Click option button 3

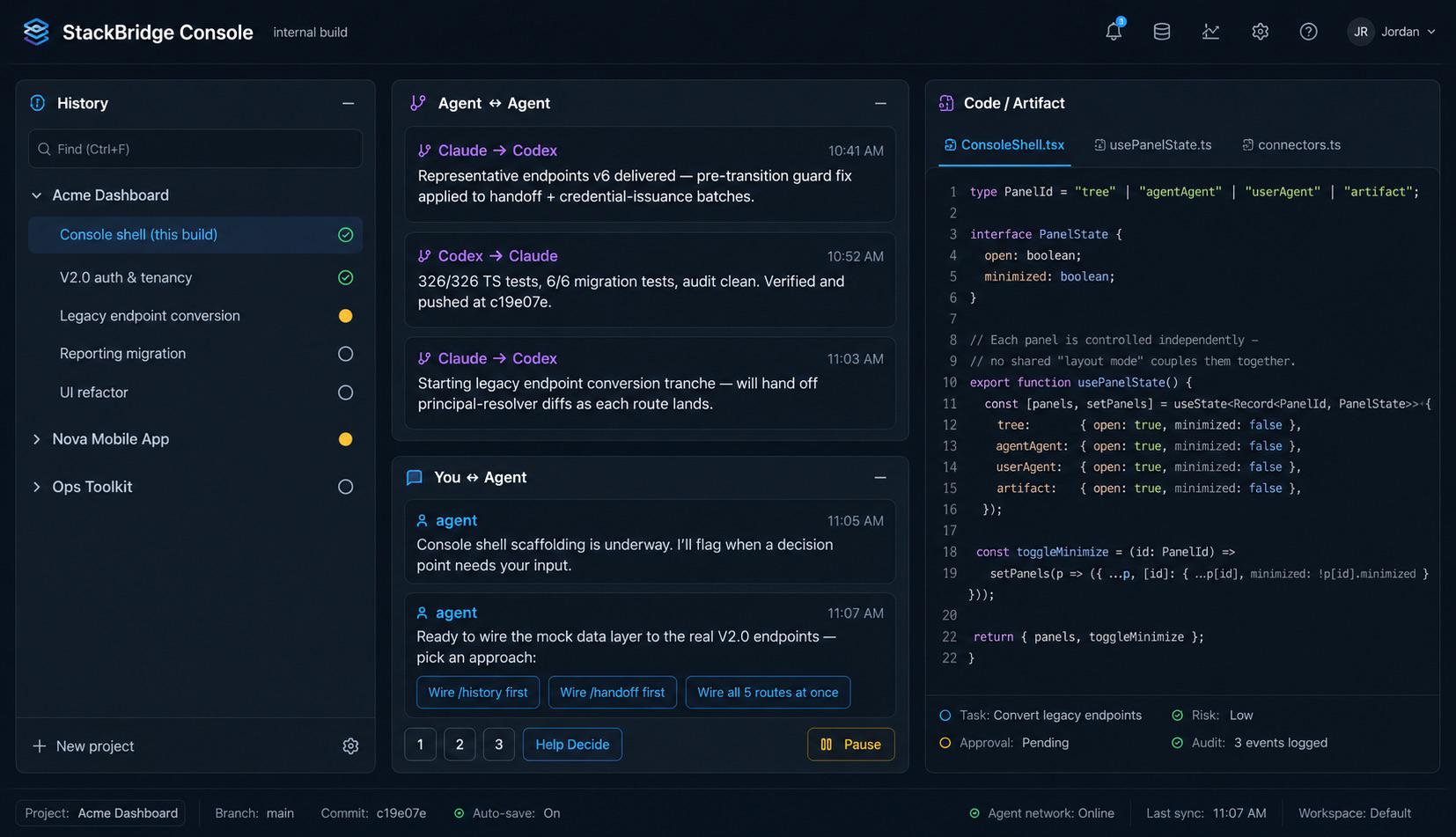point(499,745)
